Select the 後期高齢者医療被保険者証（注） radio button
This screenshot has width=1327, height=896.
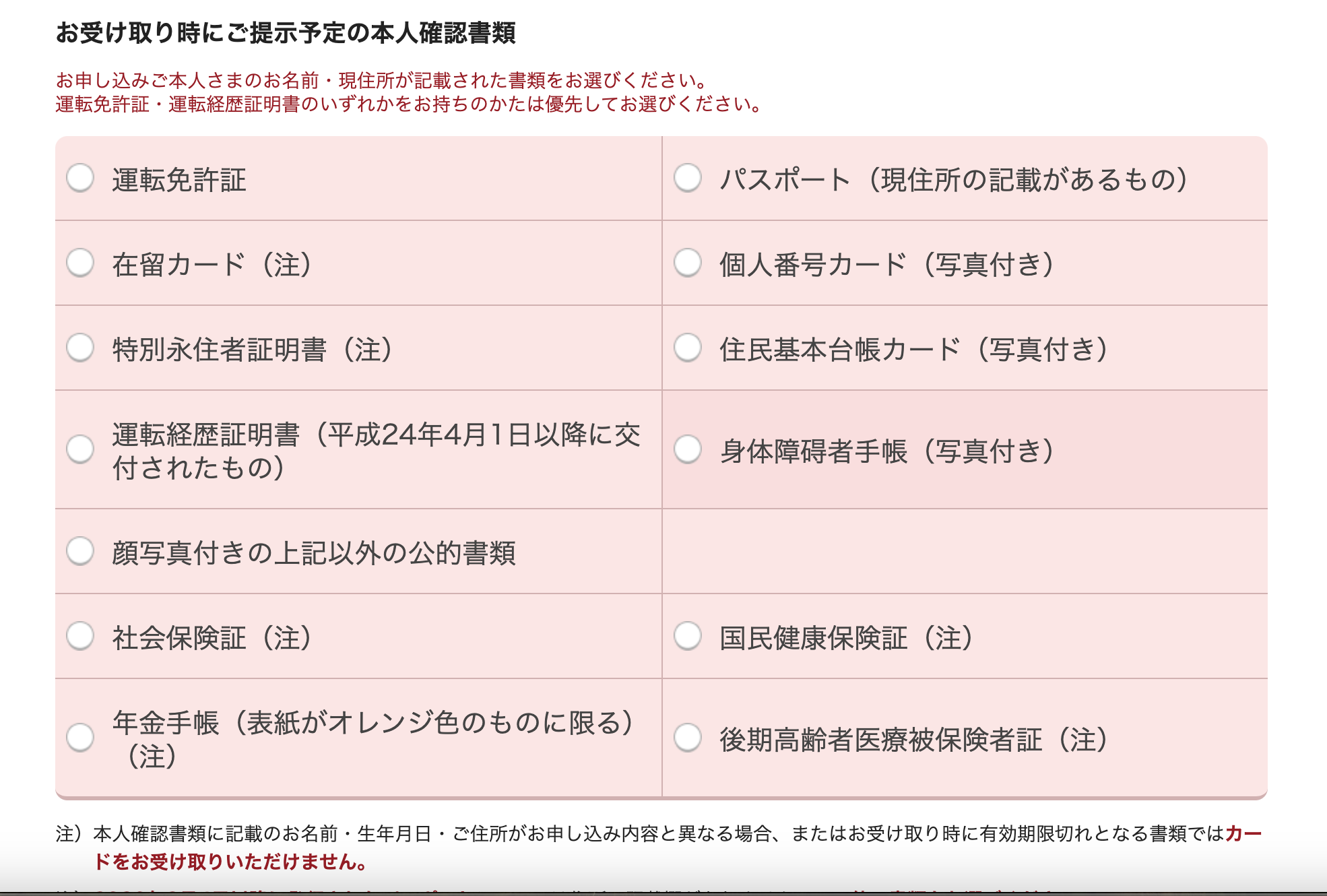(x=688, y=738)
